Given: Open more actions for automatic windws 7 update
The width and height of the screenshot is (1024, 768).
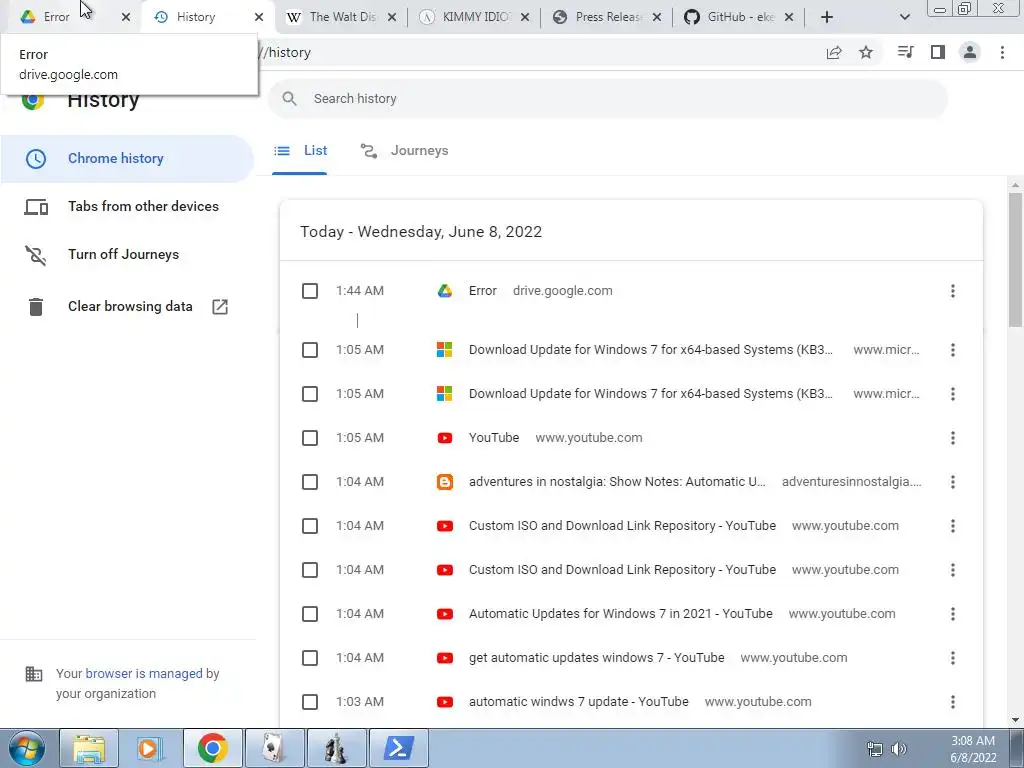Looking at the screenshot, I should pos(953,702).
